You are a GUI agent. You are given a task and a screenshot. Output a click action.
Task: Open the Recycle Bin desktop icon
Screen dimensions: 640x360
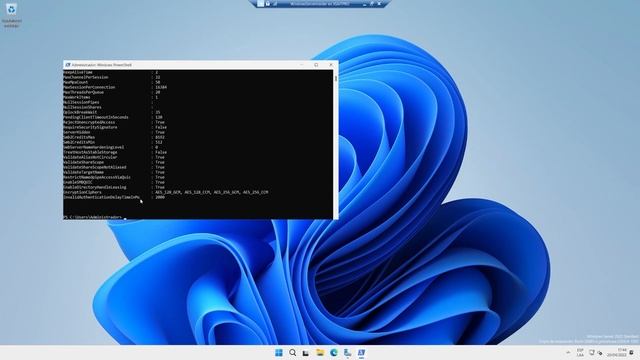(x=11, y=15)
